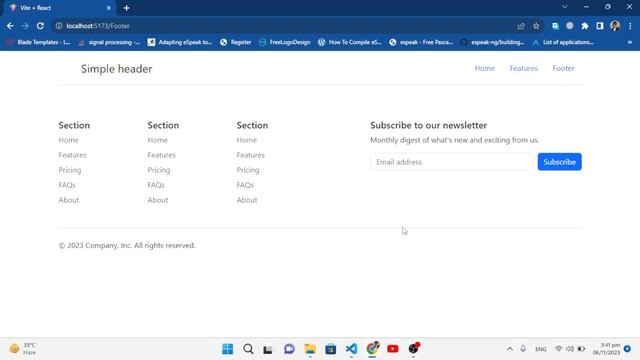Image resolution: width=640 pixels, height=360 pixels.
Task: Open the How To Compile bookmark
Action: (x=349, y=42)
